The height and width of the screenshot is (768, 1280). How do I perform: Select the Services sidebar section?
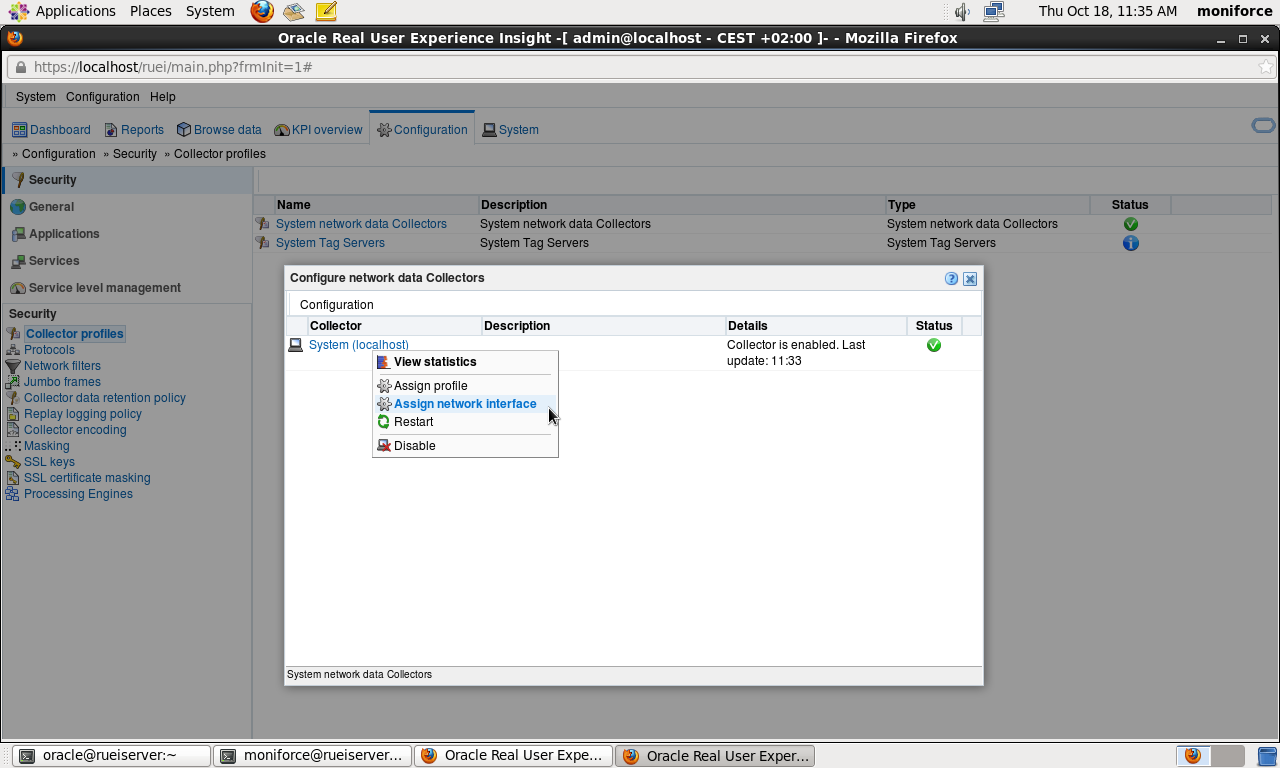128,261
